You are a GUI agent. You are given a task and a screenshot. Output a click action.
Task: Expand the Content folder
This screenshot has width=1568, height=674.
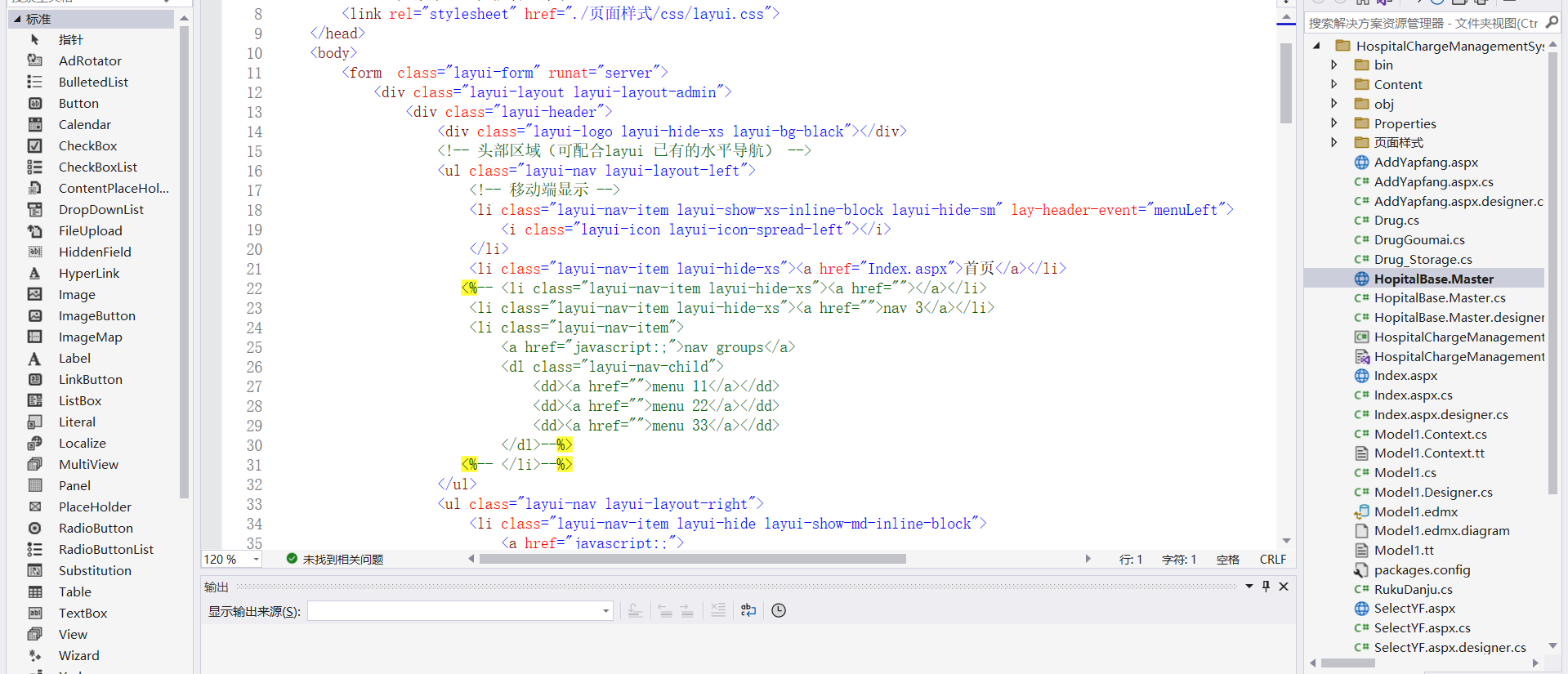pyautogui.click(x=1334, y=84)
